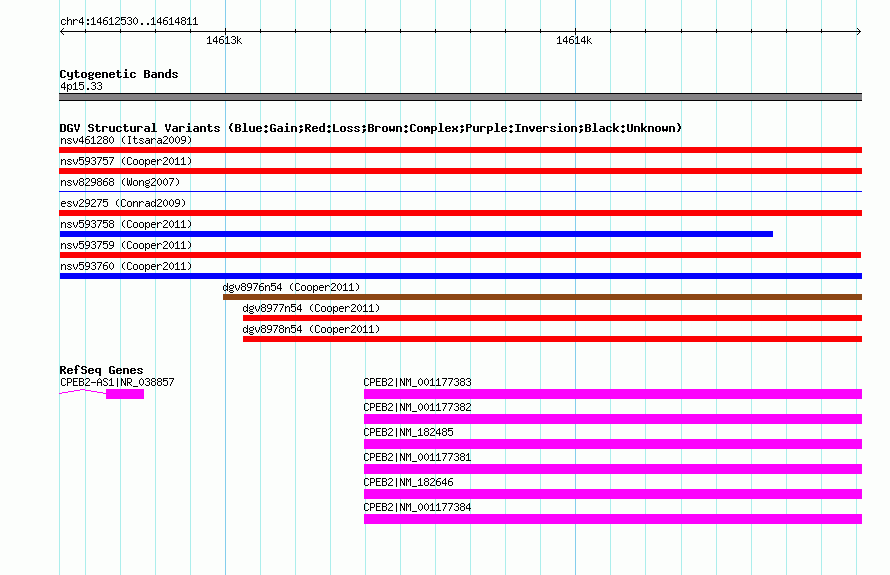Image resolution: width=890 pixels, height=575 pixels.
Task: Open the nsv829868 (Wong2007) label
Action: 120,182
